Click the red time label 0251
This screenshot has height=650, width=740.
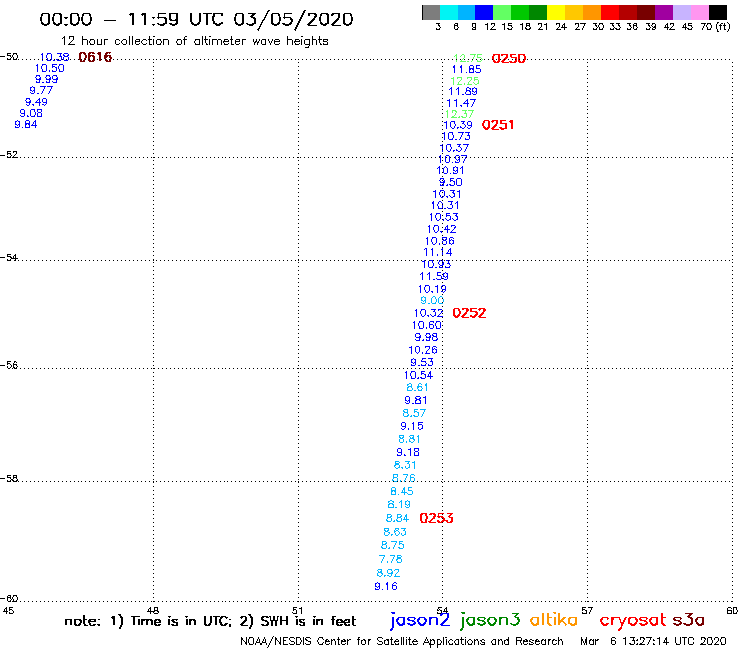click(x=498, y=125)
